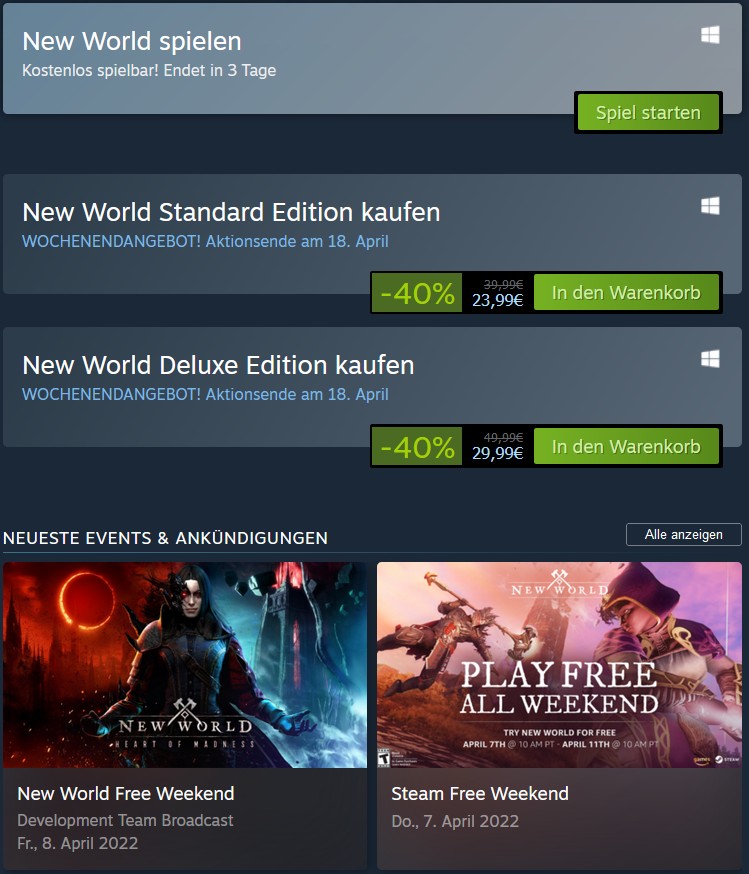Open Heart of Madness event thumbnail
The image size is (749, 874).
click(x=185, y=664)
